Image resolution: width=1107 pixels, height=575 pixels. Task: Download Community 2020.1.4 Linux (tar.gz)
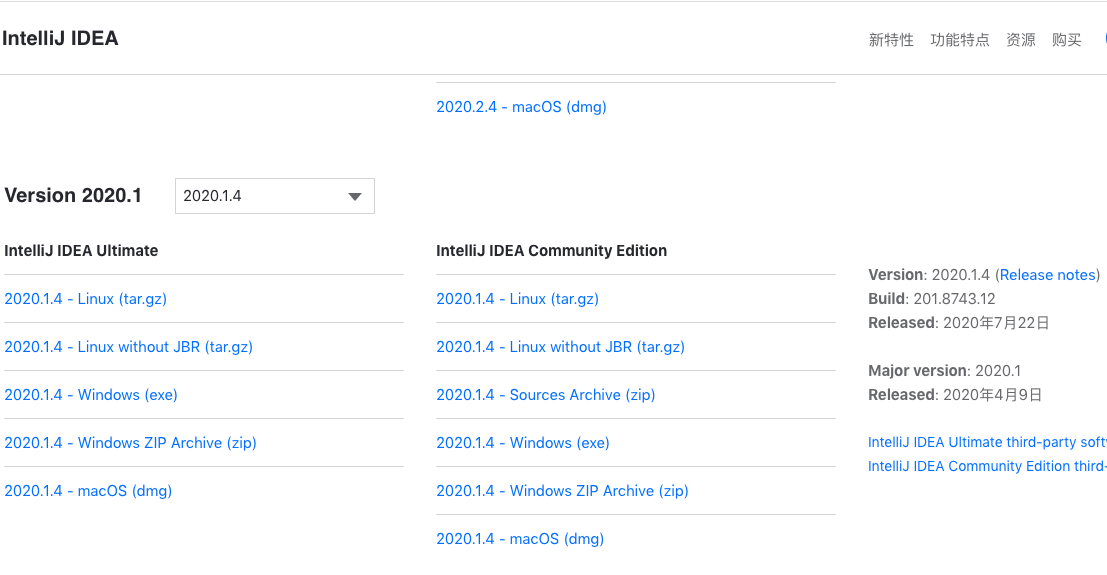point(517,299)
